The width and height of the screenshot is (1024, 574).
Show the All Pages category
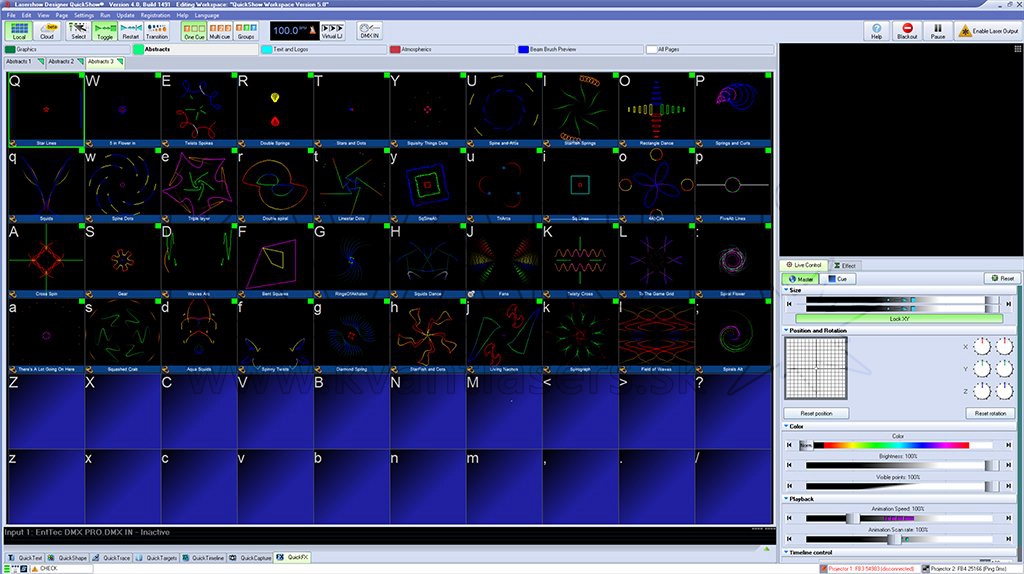point(709,49)
